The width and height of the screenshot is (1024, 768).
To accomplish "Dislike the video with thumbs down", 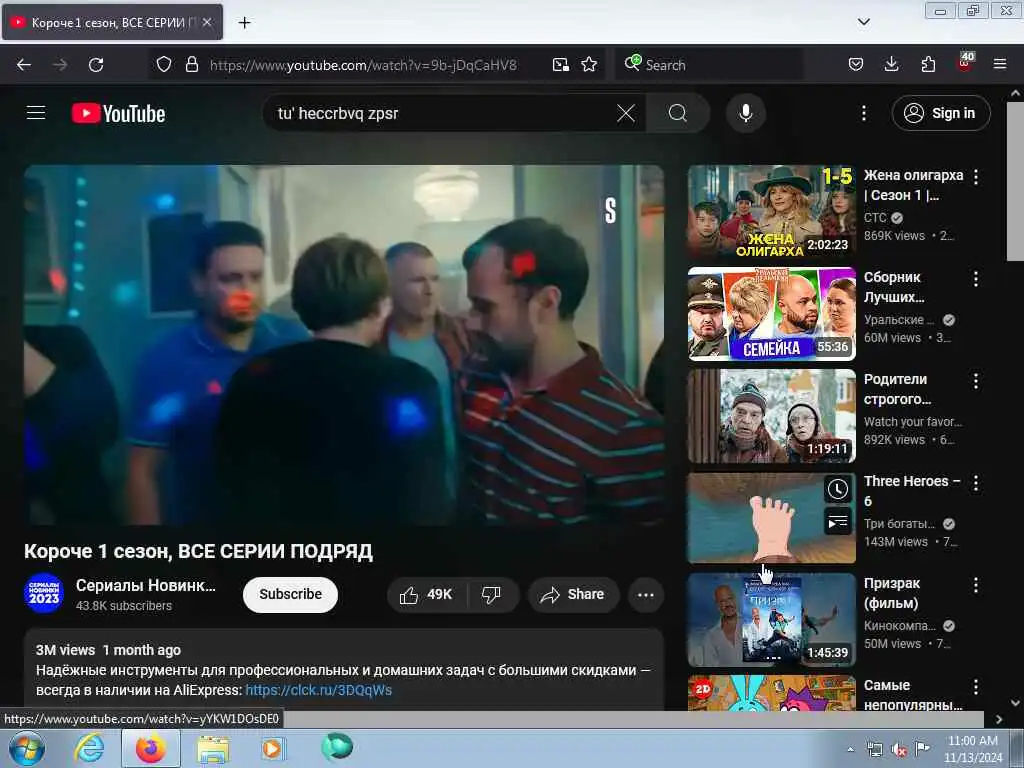I will (x=491, y=594).
